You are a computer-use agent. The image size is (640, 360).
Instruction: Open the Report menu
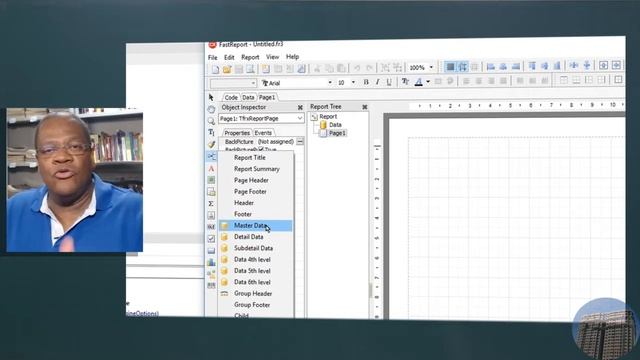[x=250, y=57]
